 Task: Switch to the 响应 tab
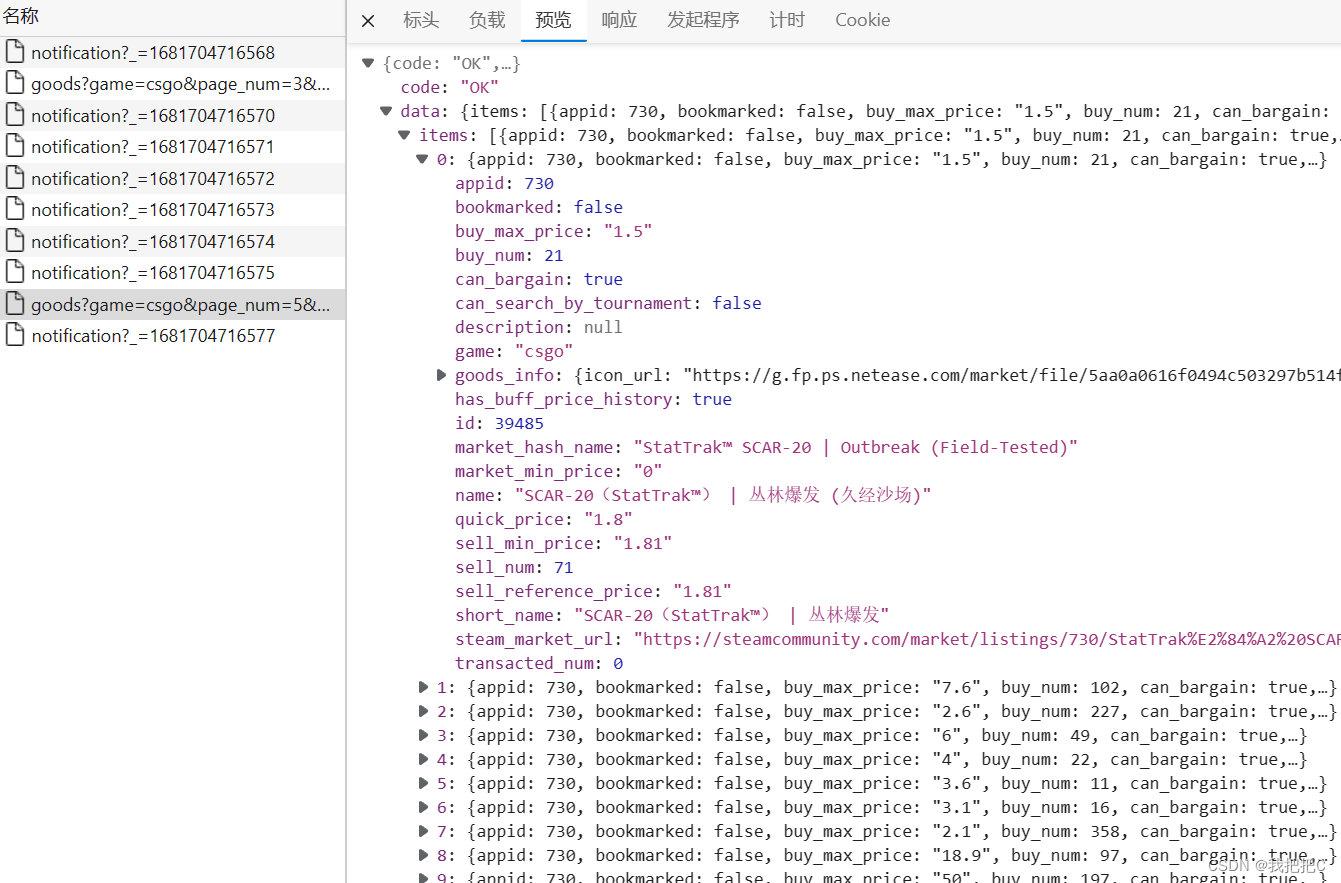[x=619, y=20]
